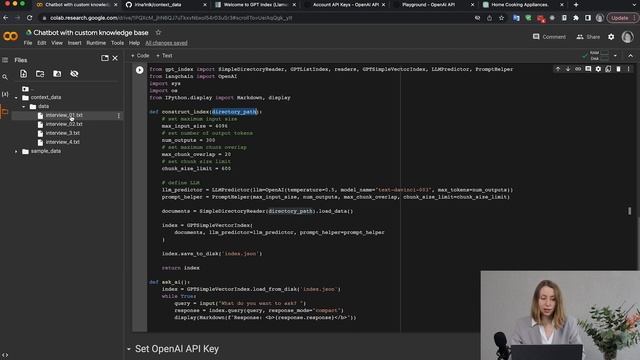Open the table of contents sidebar icon
640x360 pixels.
pyautogui.click(x=5, y=60)
